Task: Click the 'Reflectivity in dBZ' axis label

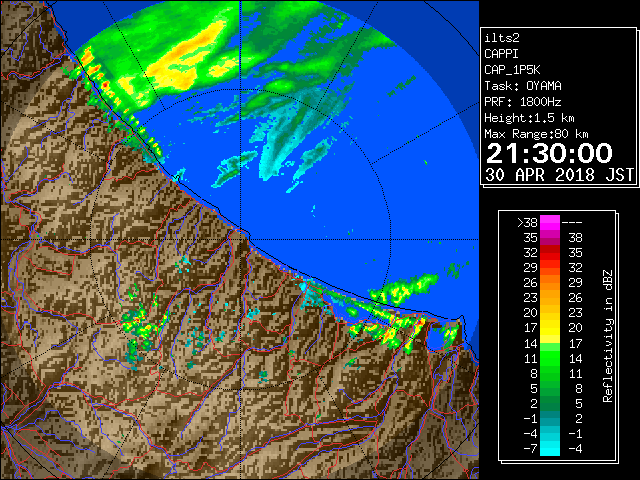Action: (x=608, y=336)
